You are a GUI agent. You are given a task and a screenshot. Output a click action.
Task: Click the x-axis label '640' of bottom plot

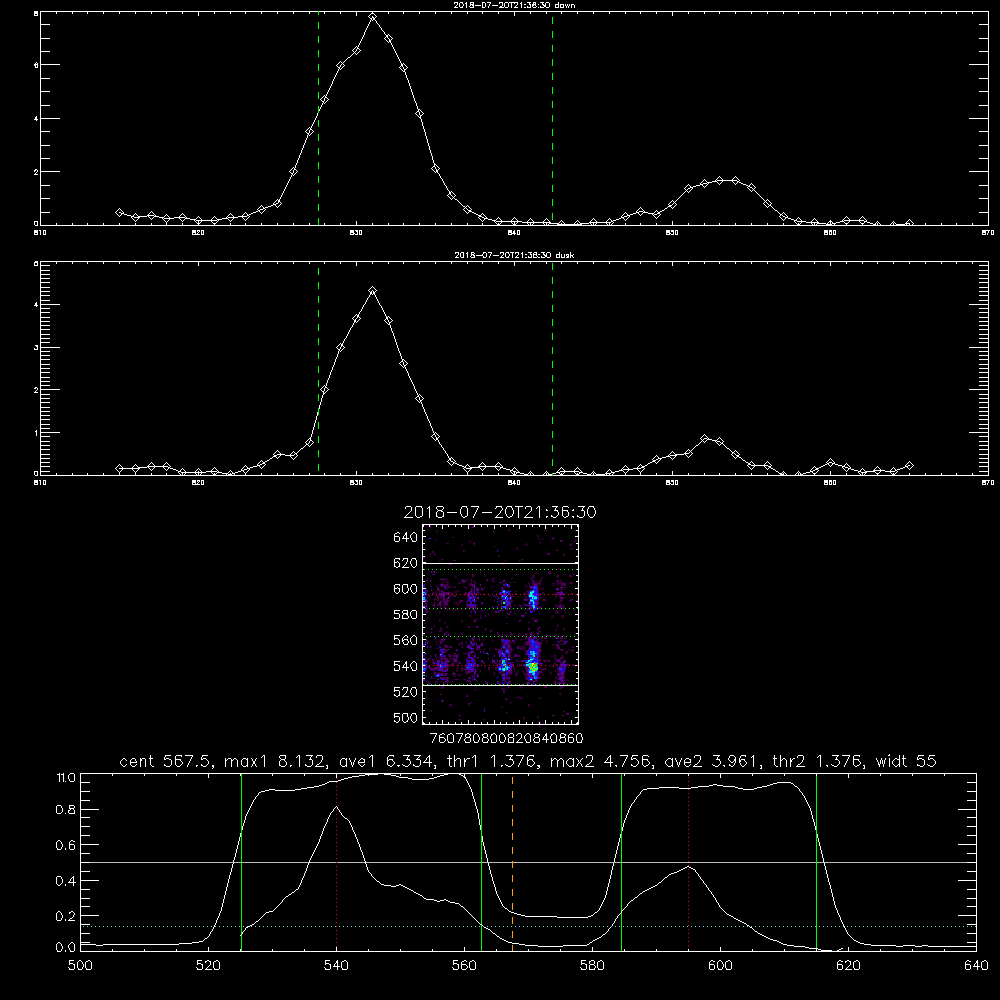[976, 966]
